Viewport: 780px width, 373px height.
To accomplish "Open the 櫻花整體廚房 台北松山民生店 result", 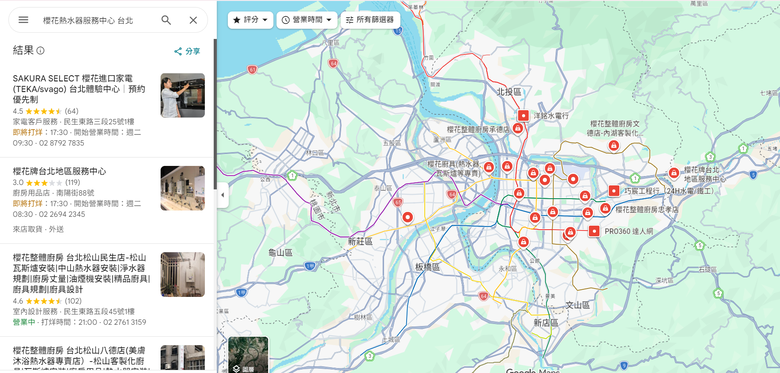I will pyautogui.click(x=108, y=290).
